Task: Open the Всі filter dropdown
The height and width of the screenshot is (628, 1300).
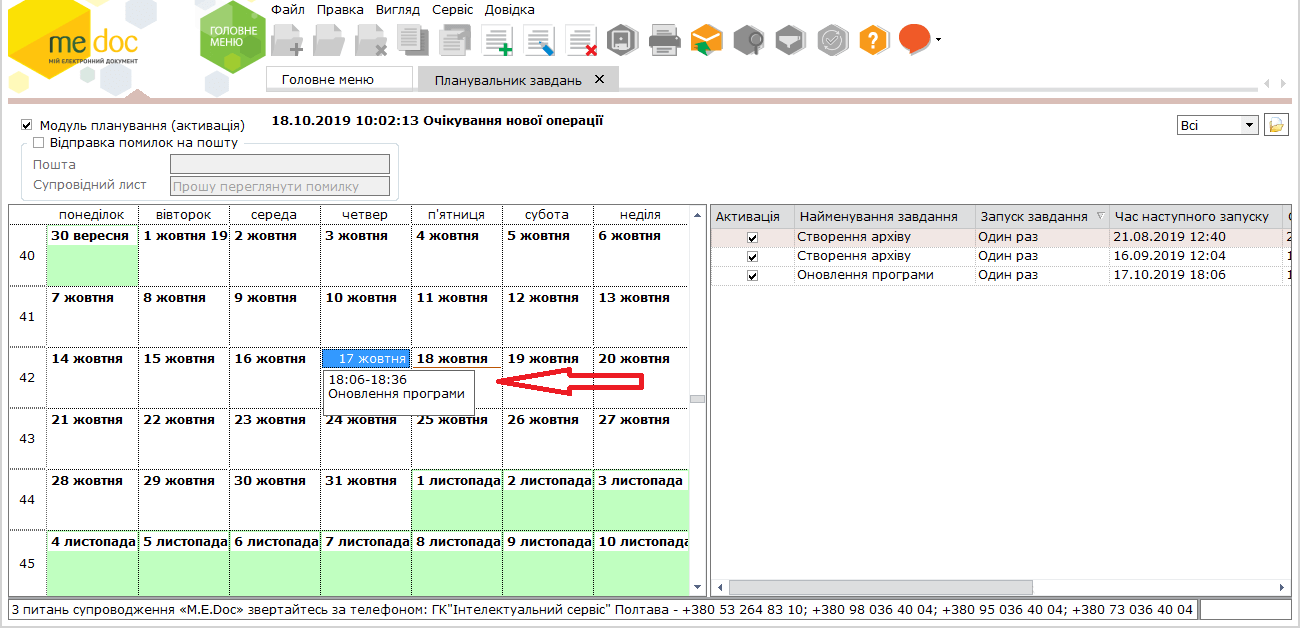Action: pyautogui.click(x=1248, y=125)
